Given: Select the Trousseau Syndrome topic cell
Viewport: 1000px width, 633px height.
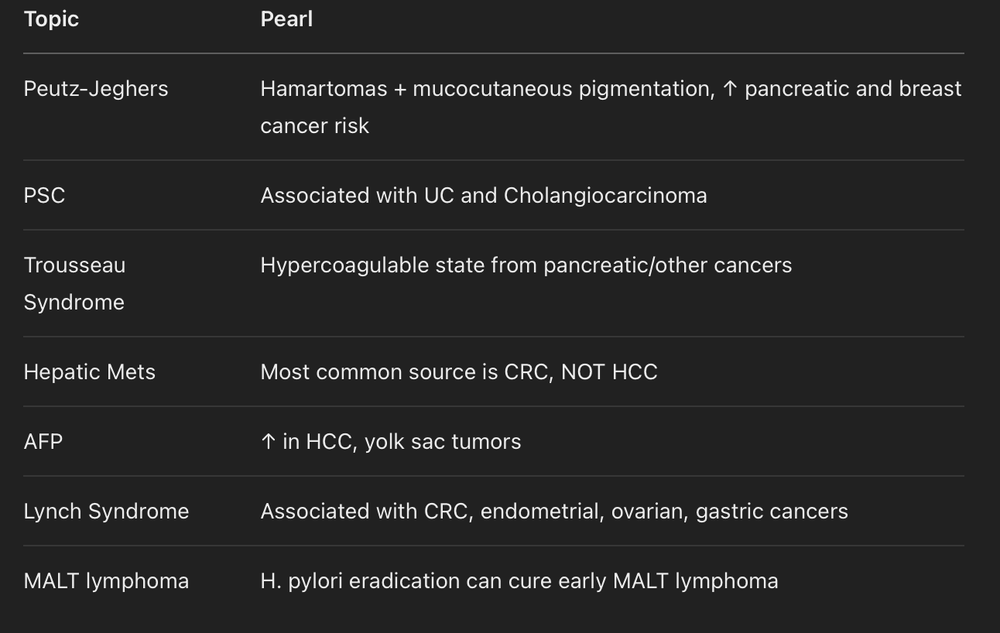Looking at the screenshot, I should point(74,283).
